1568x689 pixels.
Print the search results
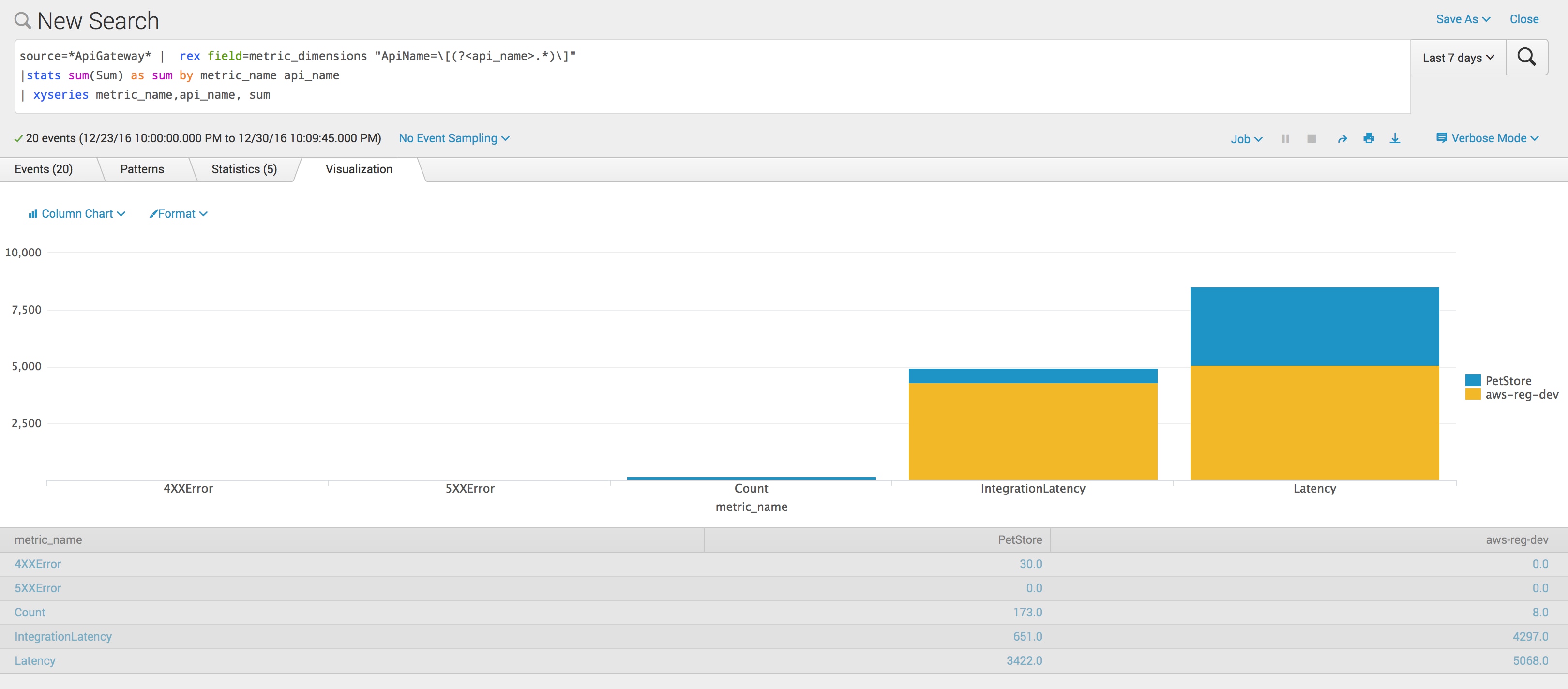click(x=1368, y=138)
